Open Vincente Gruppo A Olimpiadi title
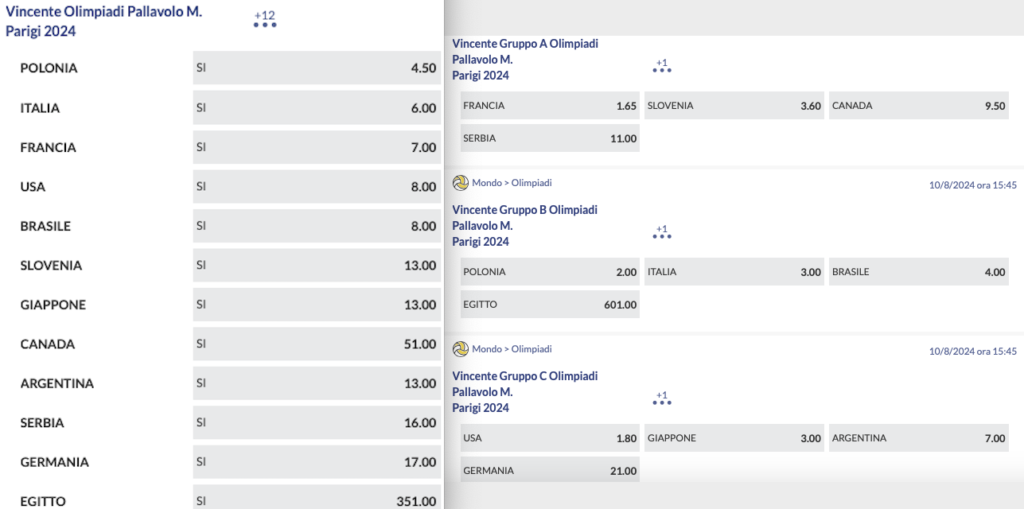Viewport: 1024px width, 509px height. pos(525,59)
